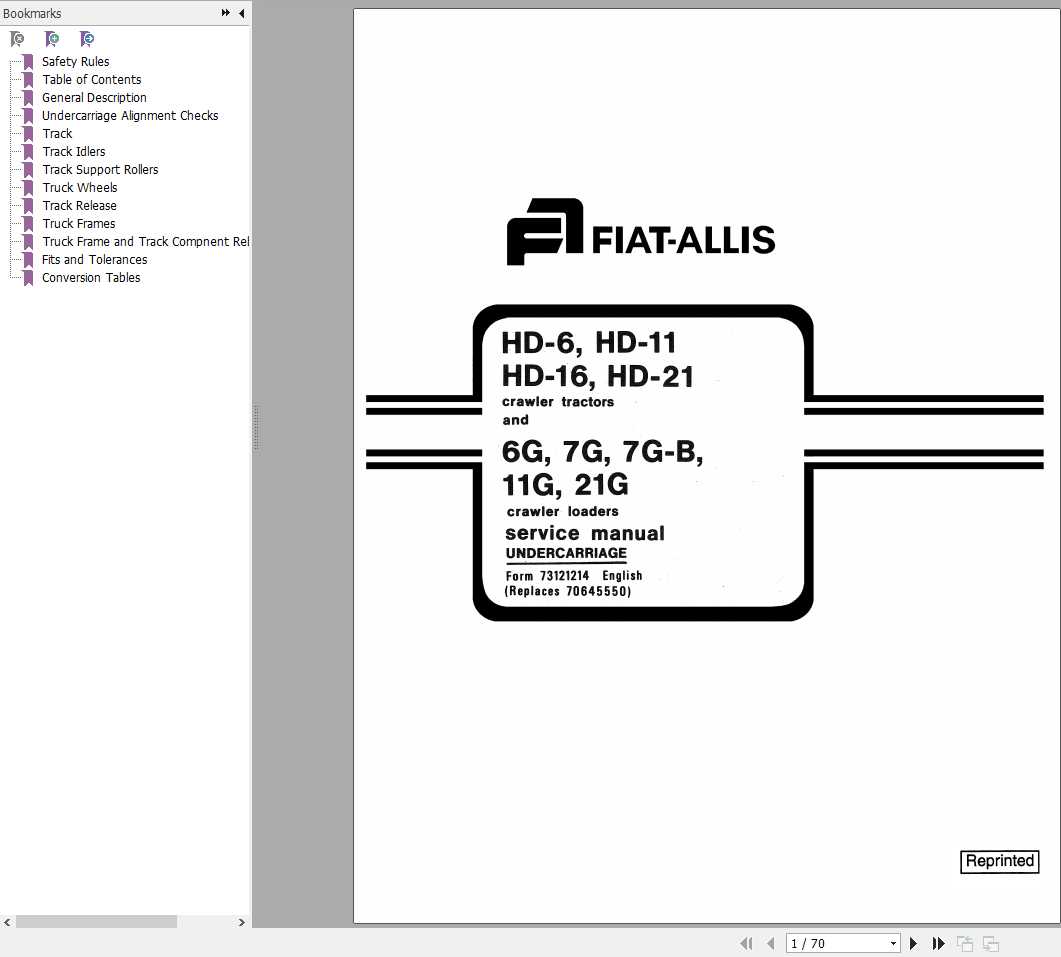Click the '(Replaces 70645550)' line
1061x957 pixels.
(x=568, y=592)
